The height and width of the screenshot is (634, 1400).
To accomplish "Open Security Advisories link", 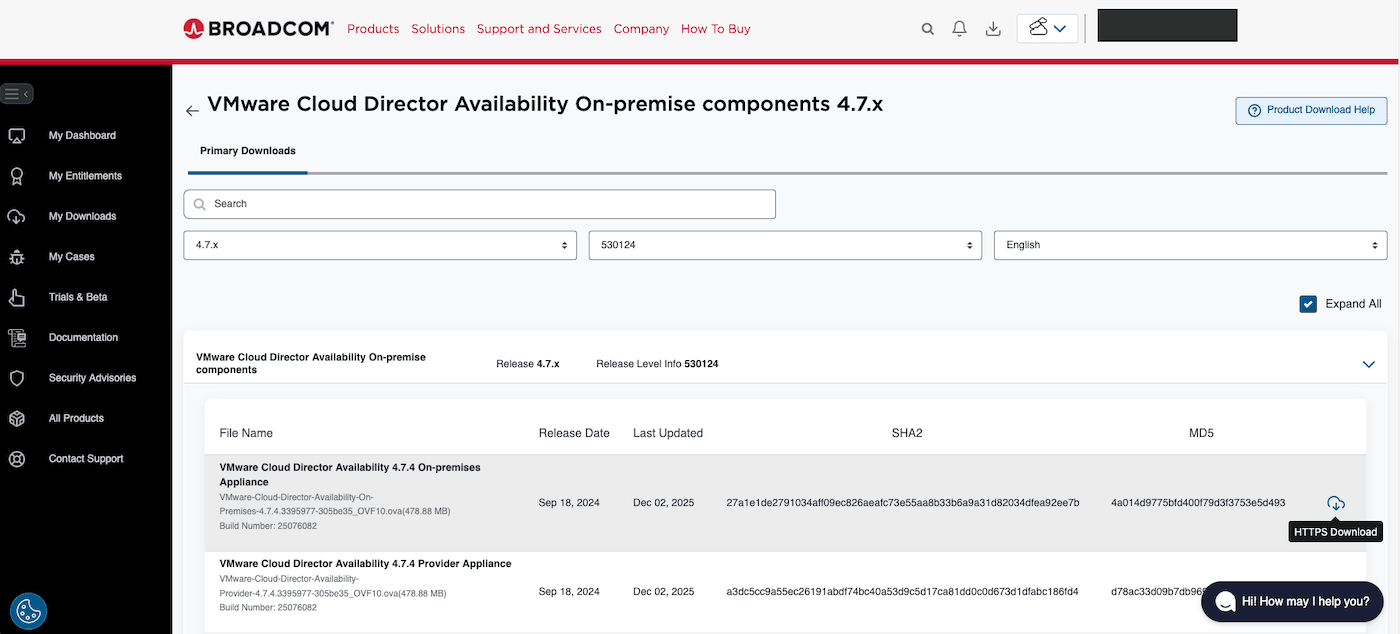I will (x=92, y=378).
